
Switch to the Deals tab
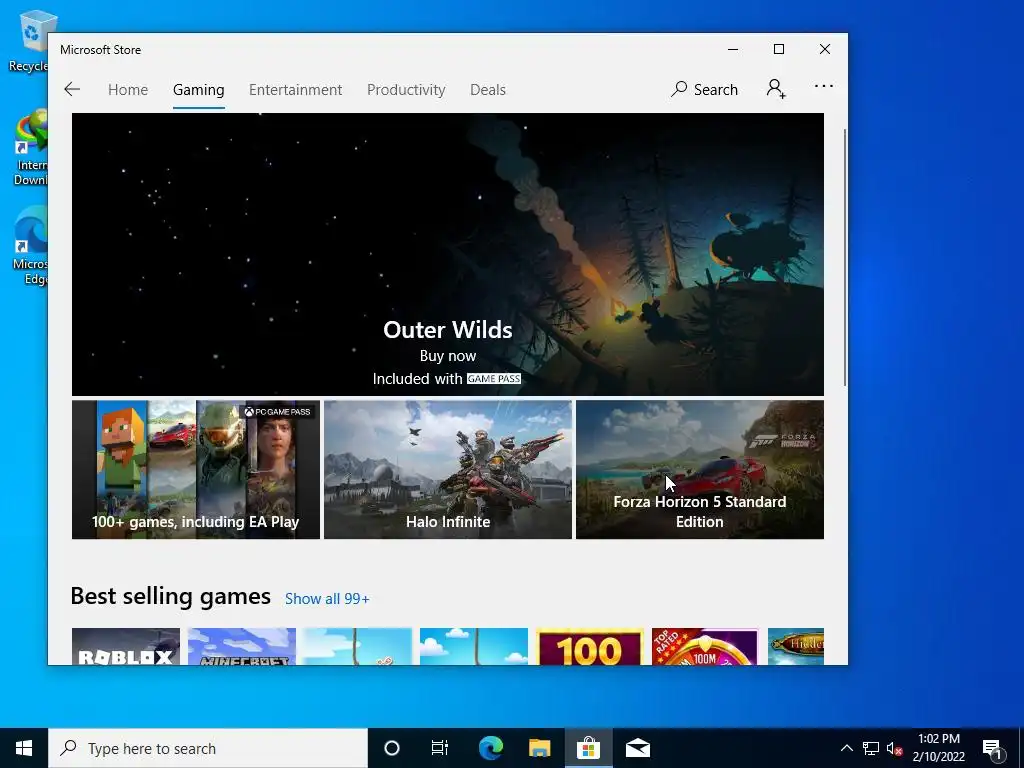point(488,90)
